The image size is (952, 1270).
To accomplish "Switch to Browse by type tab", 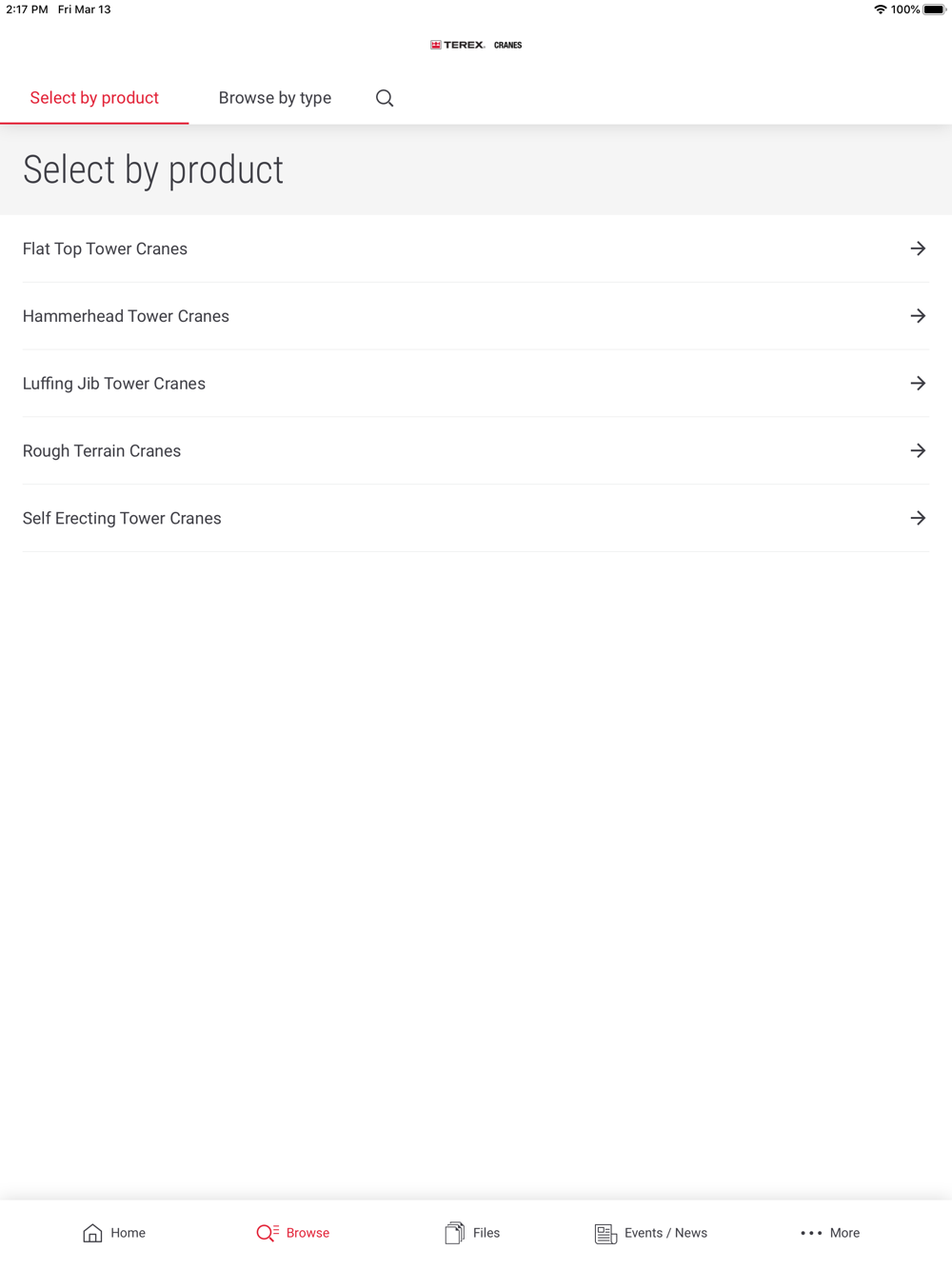I will (275, 98).
